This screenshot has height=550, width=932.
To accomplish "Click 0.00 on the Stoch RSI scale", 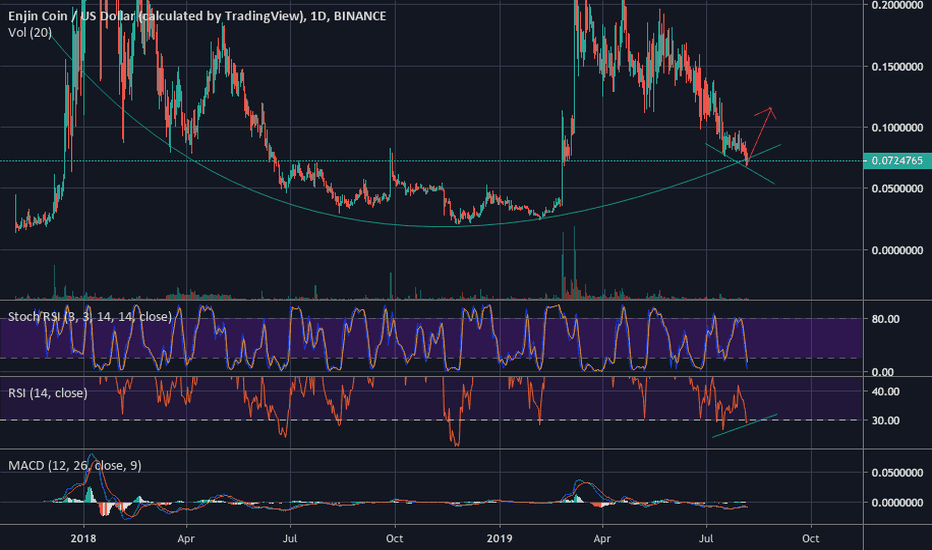I will click(x=882, y=372).
